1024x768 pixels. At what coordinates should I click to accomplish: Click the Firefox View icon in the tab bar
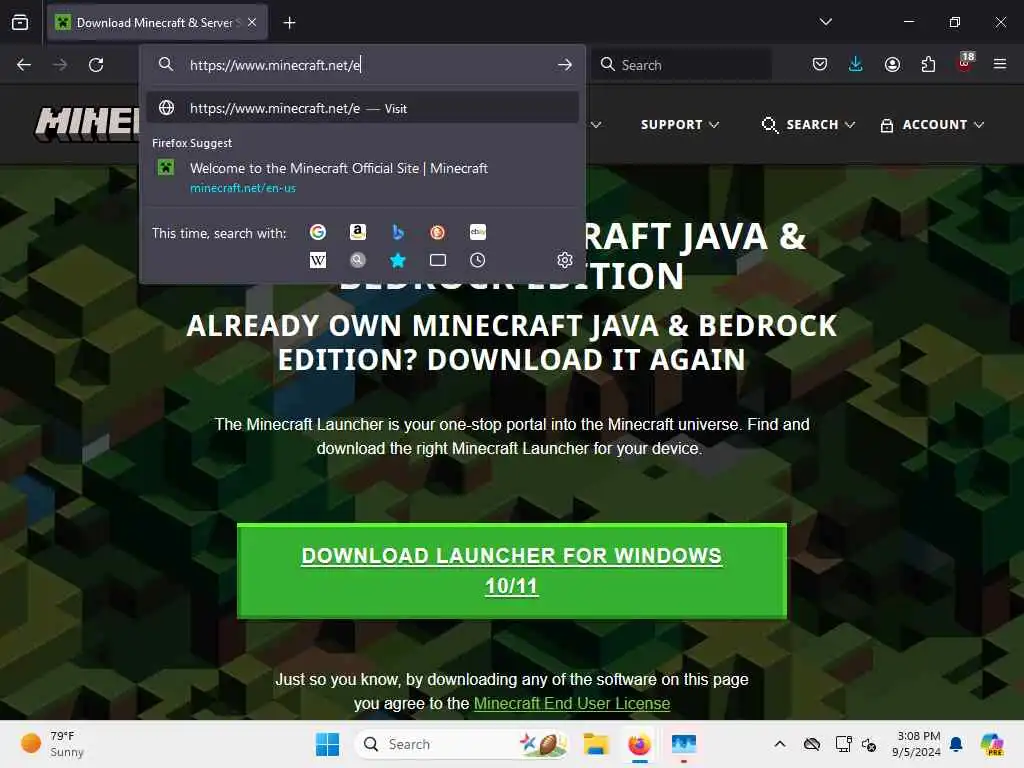click(20, 23)
